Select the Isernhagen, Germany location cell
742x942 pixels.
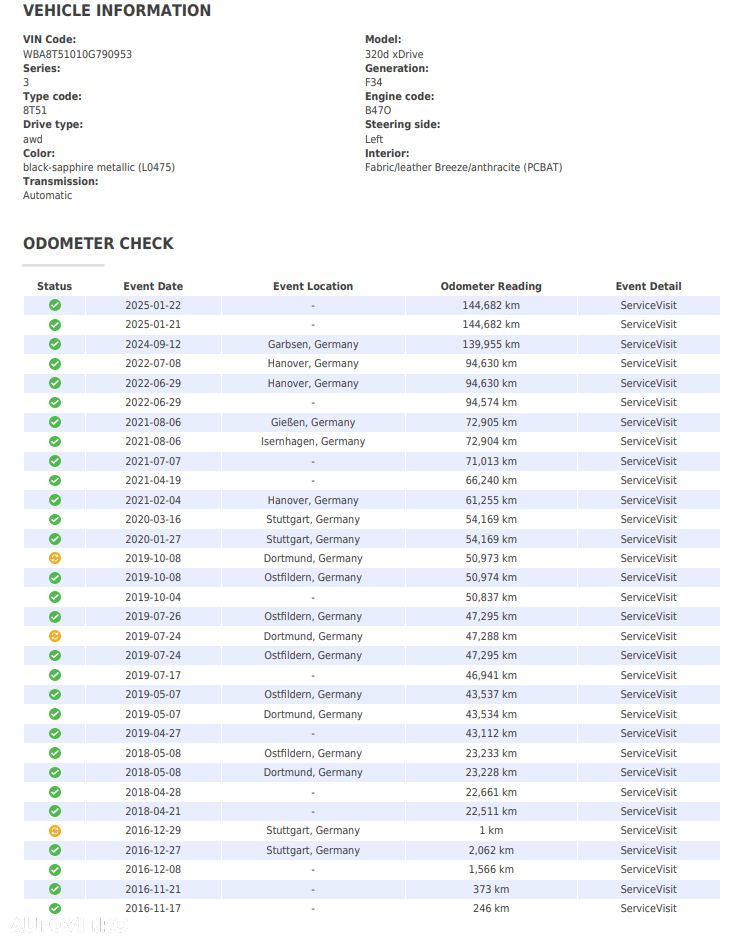pyautogui.click(x=313, y=442)
